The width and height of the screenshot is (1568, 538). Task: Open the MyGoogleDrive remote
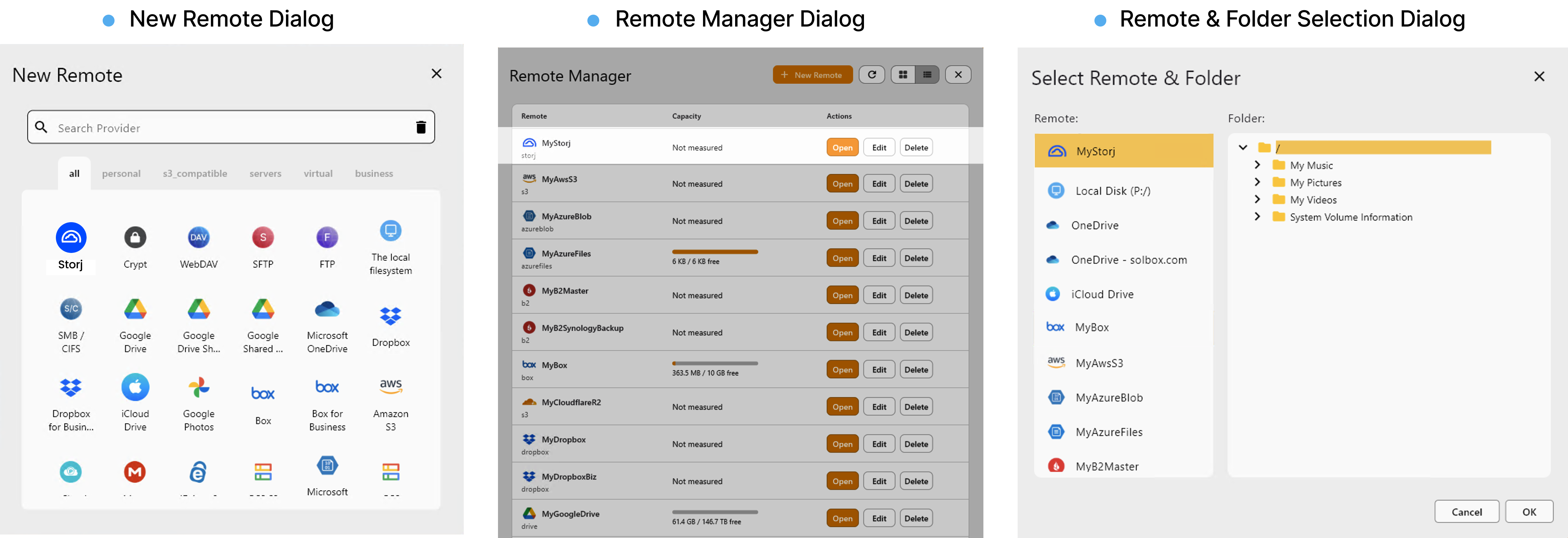coord(842,518)
